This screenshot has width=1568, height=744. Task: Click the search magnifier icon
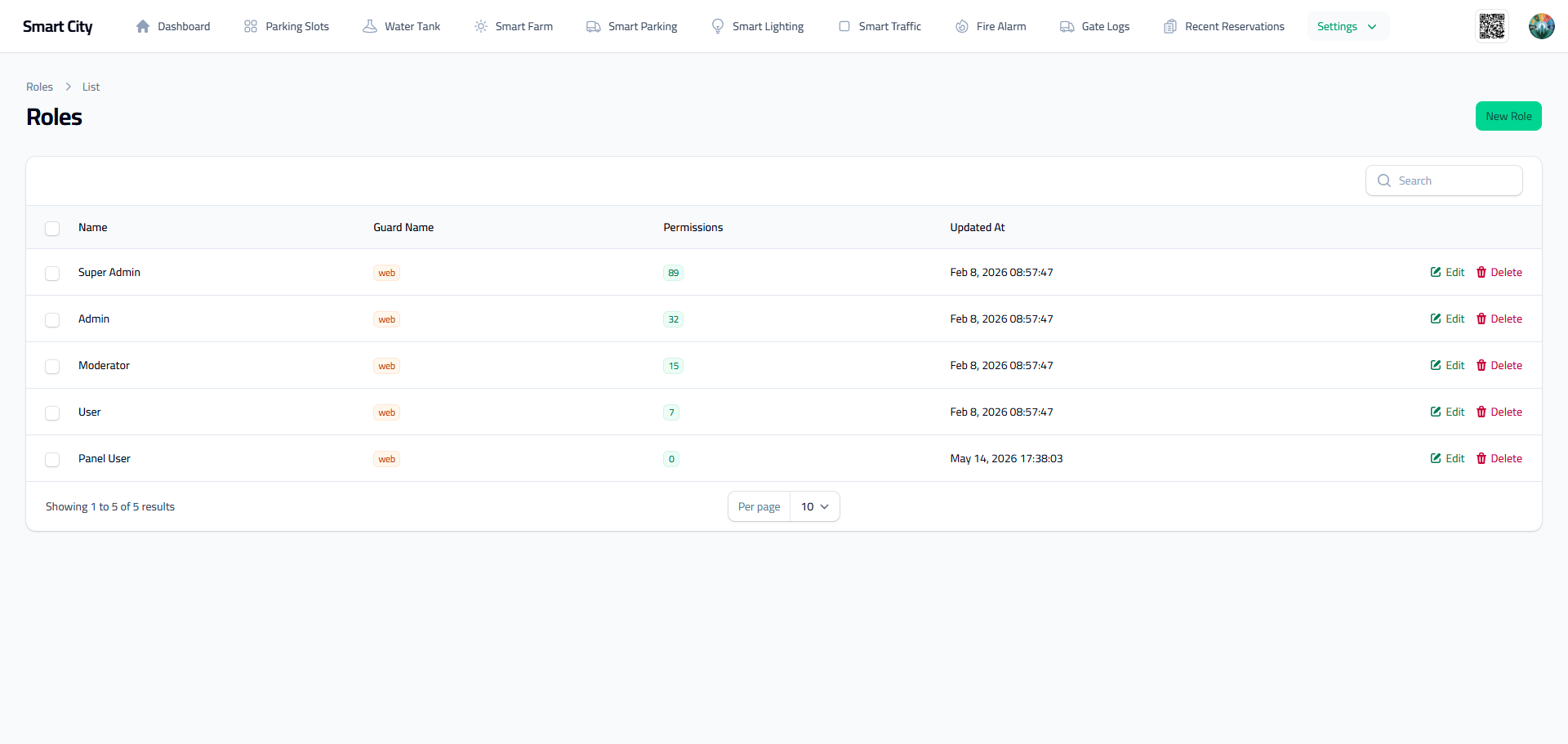(1384, 180)
